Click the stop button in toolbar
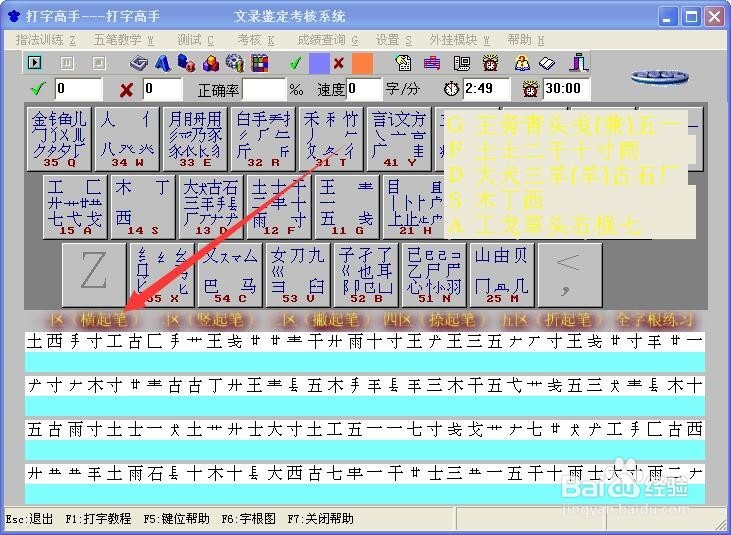 pos(99,62)
